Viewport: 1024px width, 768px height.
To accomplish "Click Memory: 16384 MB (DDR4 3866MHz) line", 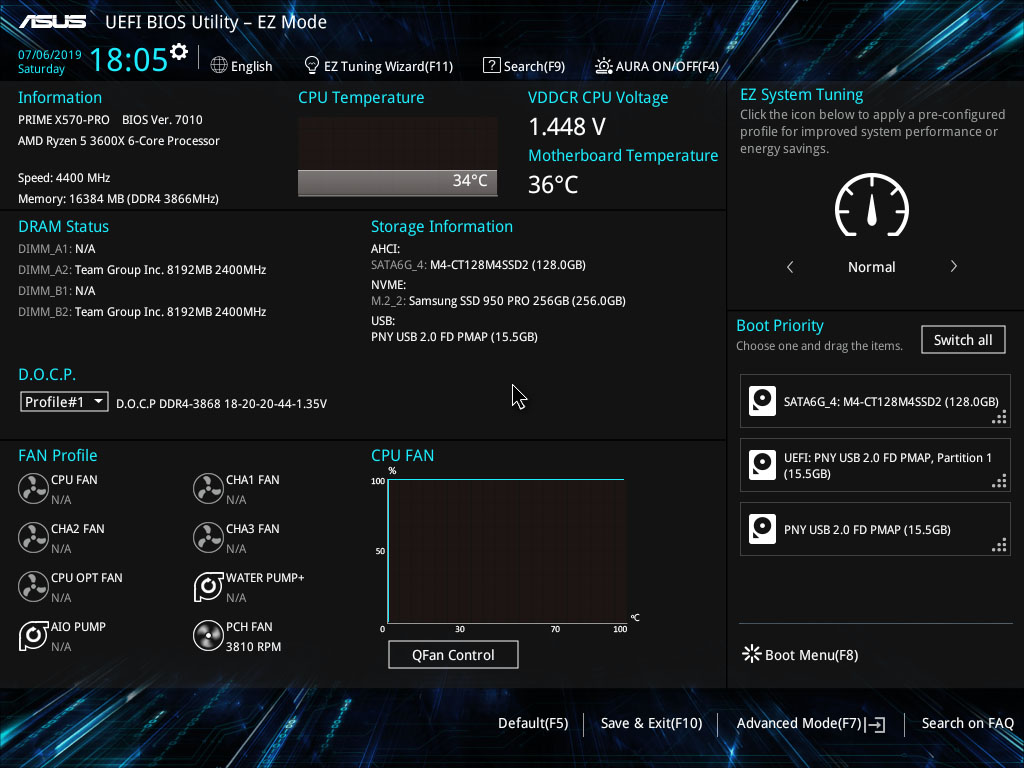I will pyautogui.click(x=118, y=199).
